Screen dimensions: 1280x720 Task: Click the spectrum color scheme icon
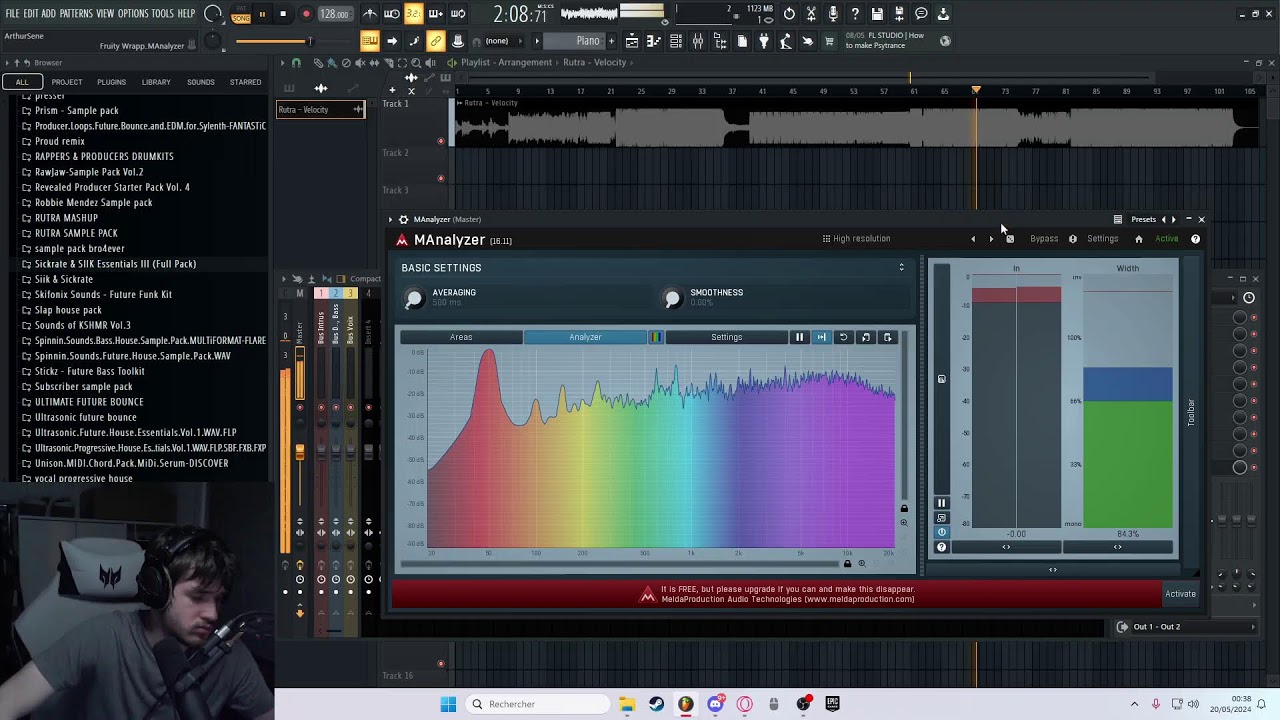tap(656, 337)
